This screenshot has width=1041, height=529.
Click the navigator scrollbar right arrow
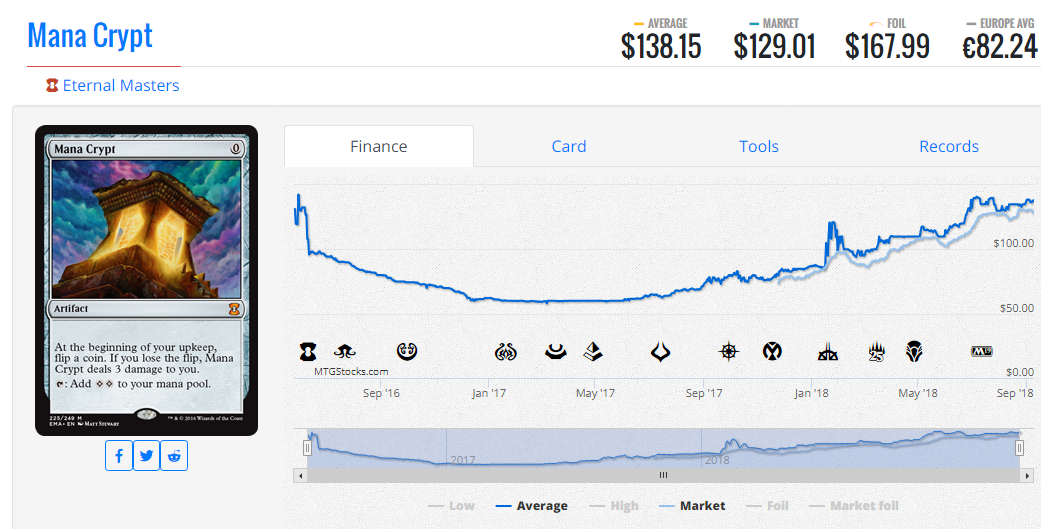[x=1028, y=475]
